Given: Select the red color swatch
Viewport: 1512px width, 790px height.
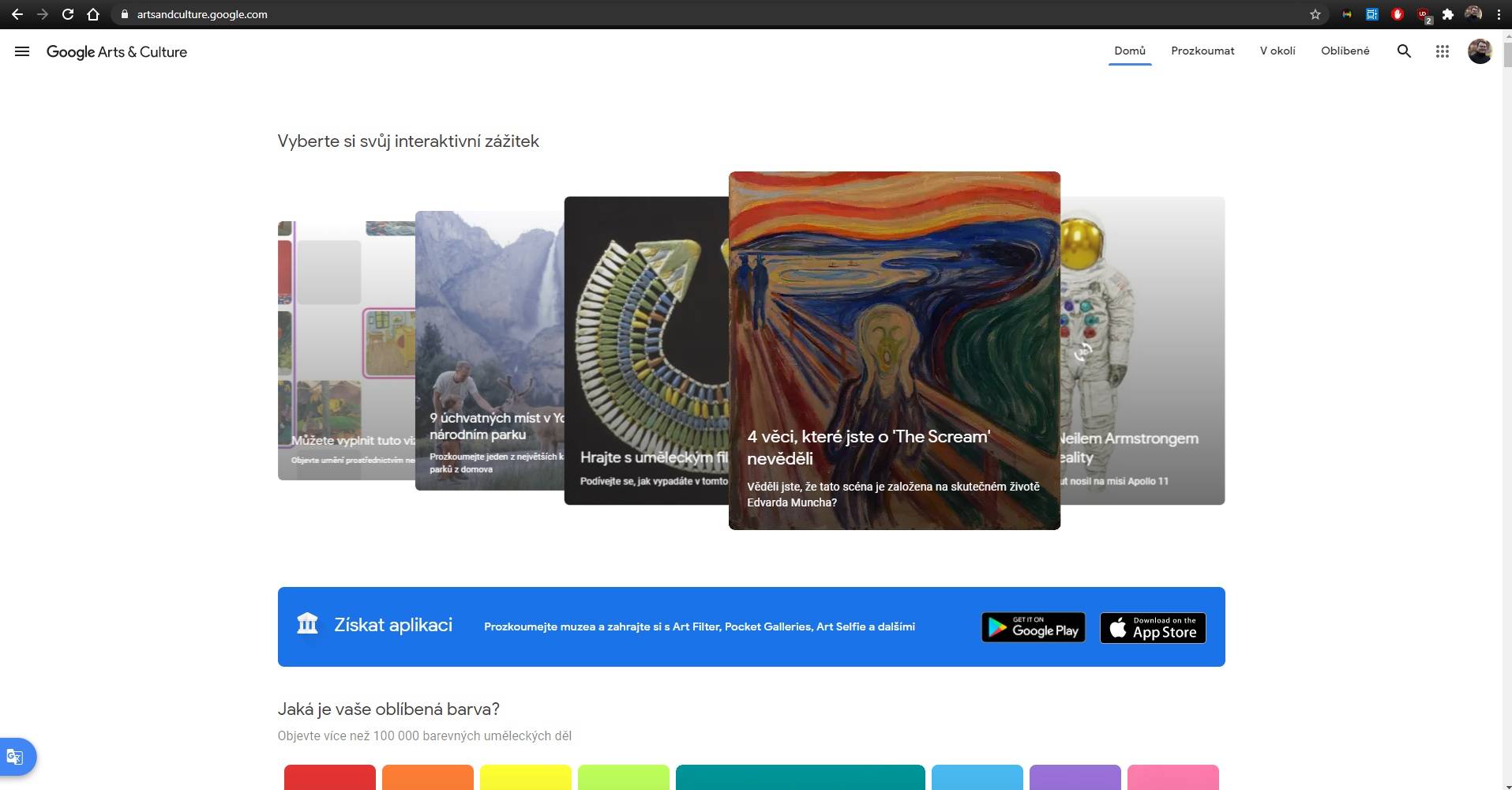Looking at the screenshot, I should coord(329,777).
